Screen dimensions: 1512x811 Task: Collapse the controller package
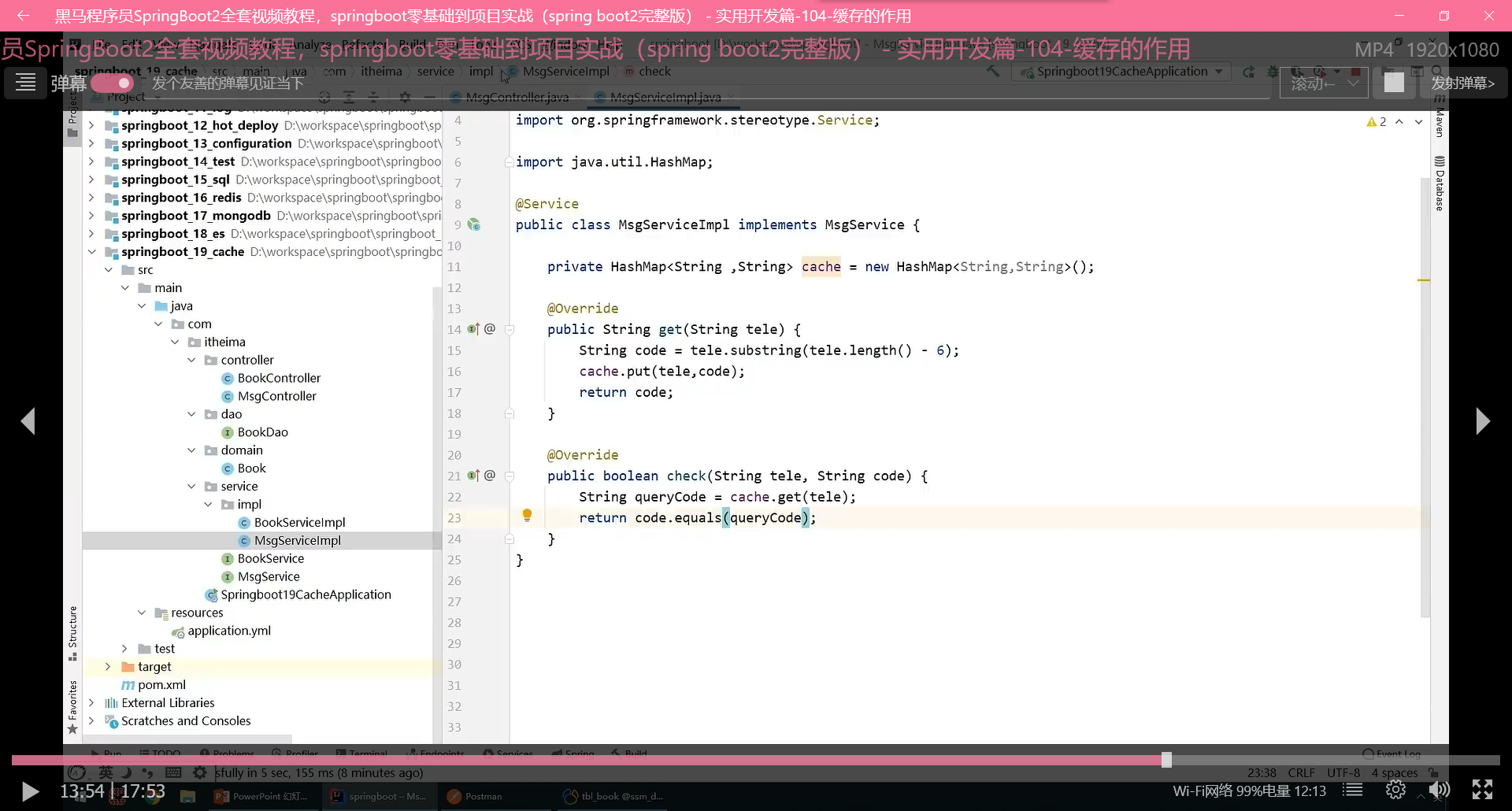click(191, 360)
